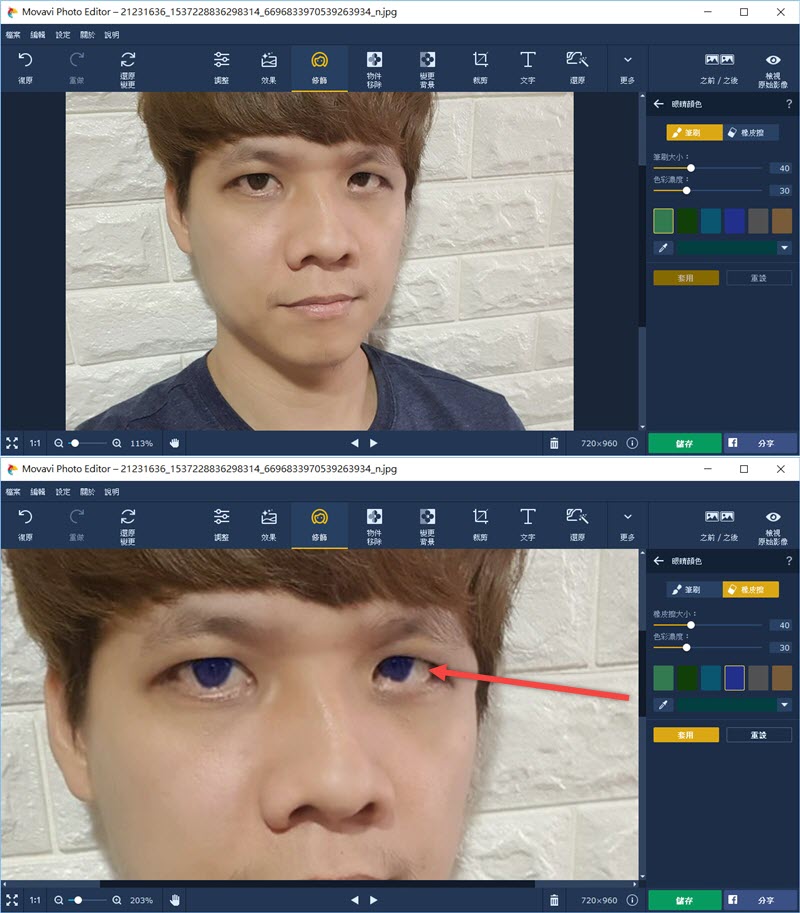Open the Adjust (調整) tool in top window
Image resolution: width=800 pixels, height=913 pixels.
tap(221, 68)
